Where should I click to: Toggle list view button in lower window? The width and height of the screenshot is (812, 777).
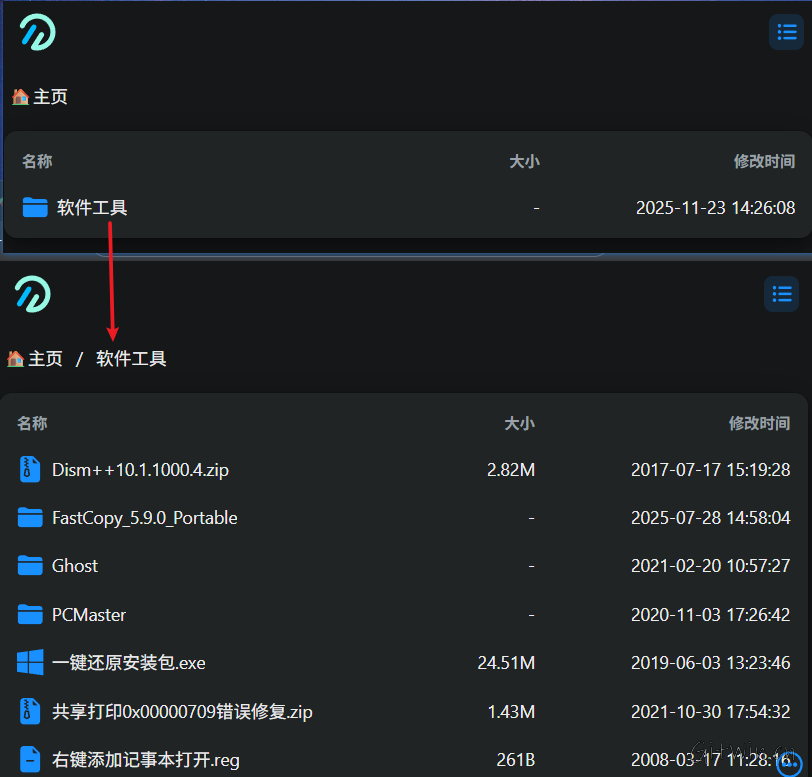click(x=781, y=294)
